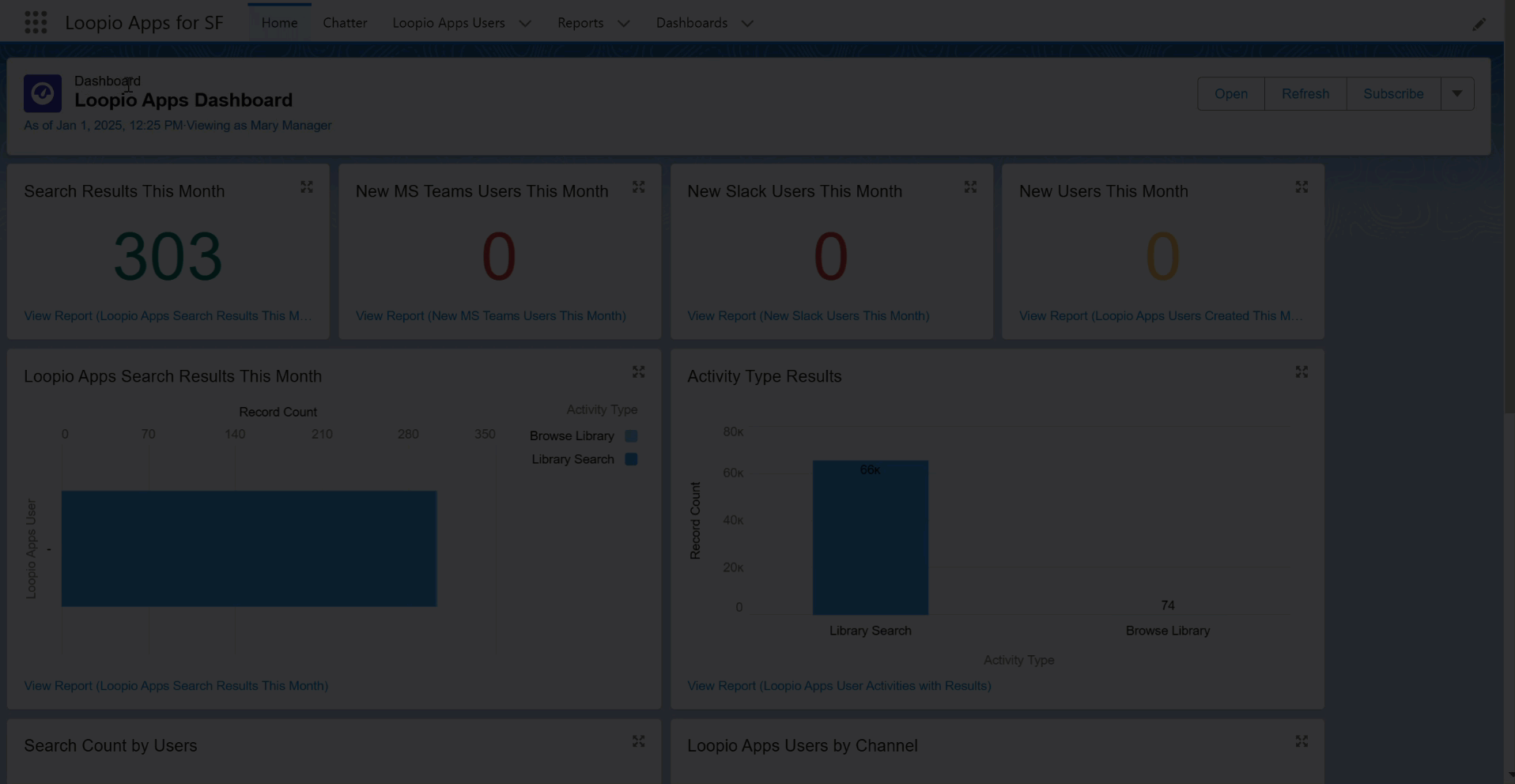
Task: Click the Subscribe button
Action: point(1393,93)
